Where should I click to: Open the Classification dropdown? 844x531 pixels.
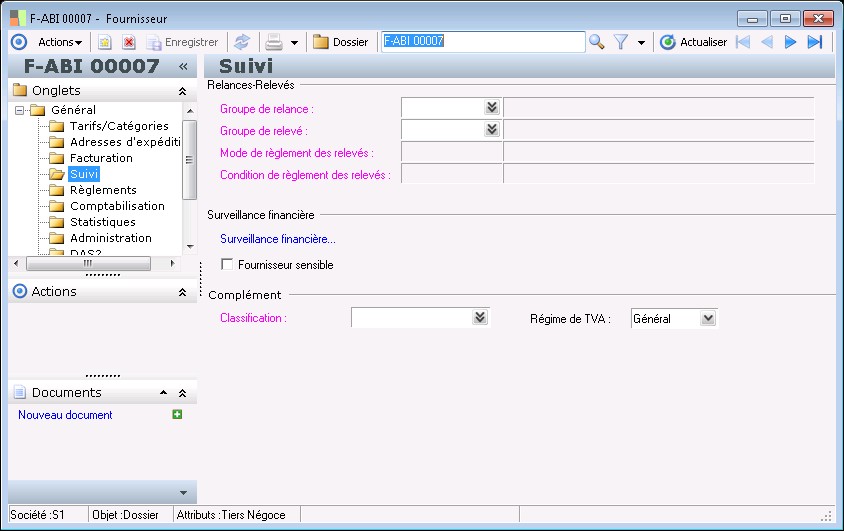[x=480, y=317]
